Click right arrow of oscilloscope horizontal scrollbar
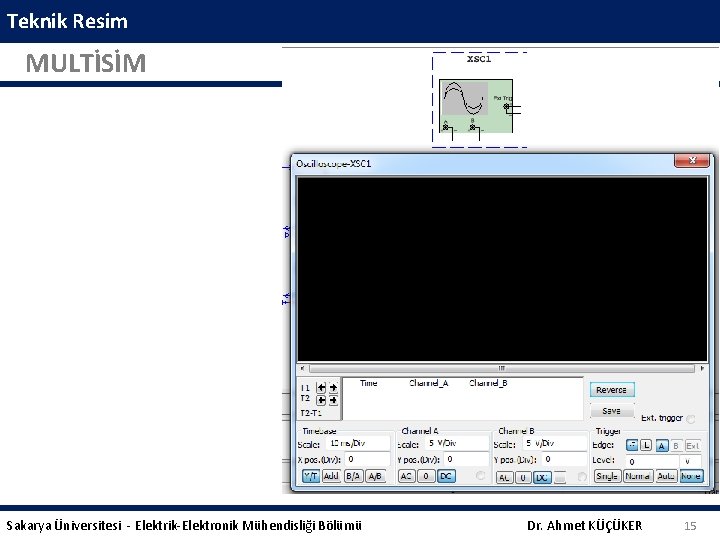This screenshot has height=540, width=720. click(x=702, y=368)
